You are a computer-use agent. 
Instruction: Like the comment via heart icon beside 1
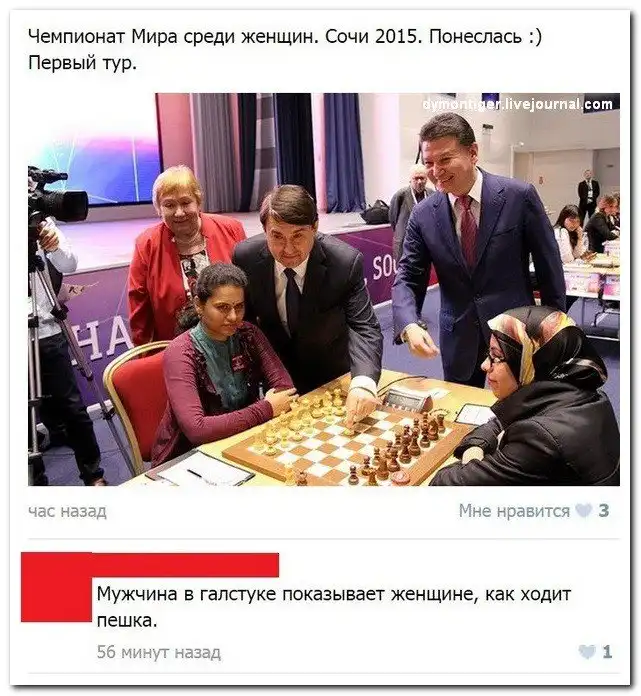pos(587,652)
